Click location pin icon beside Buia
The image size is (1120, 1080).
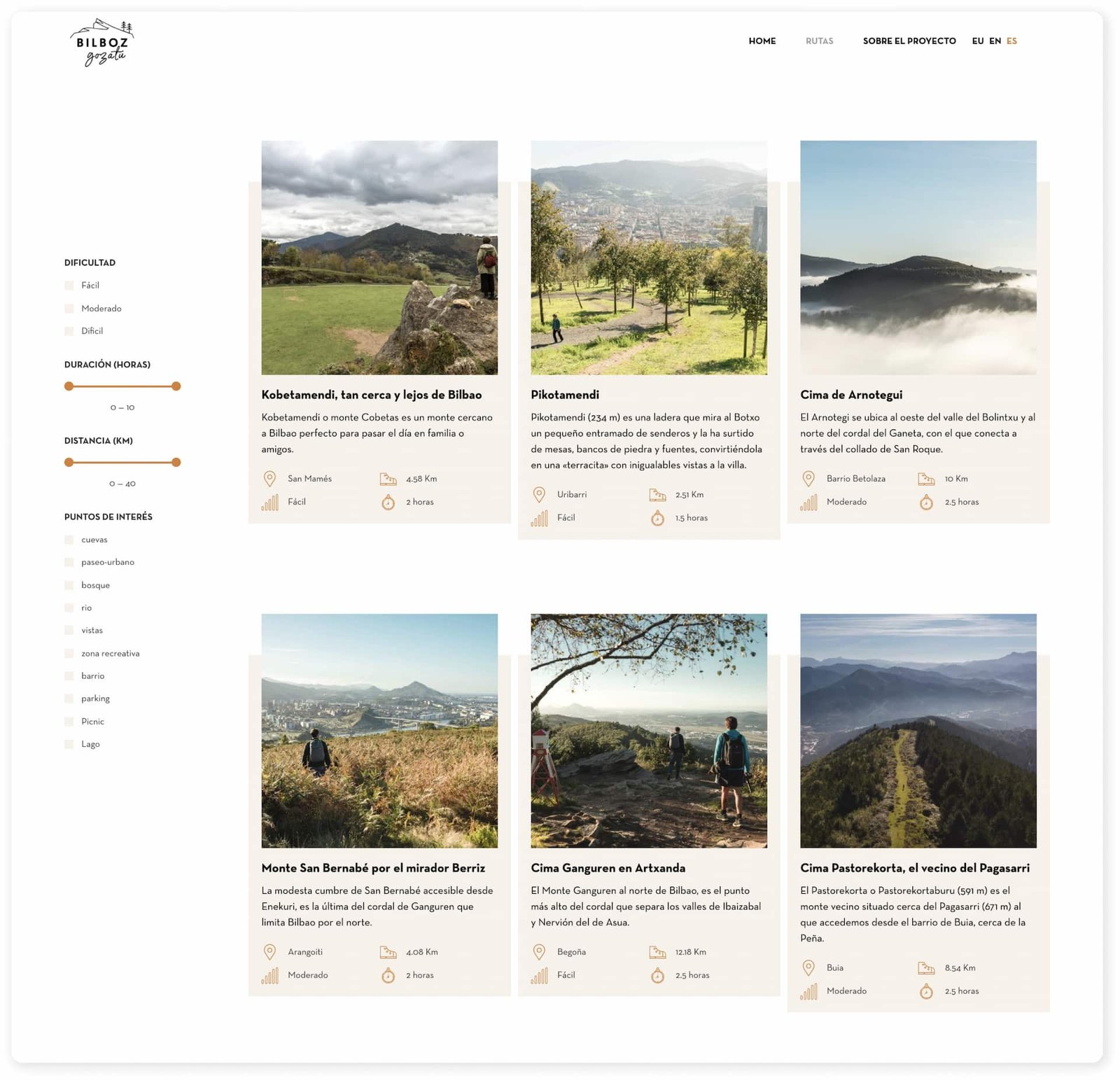click(808, 968)
